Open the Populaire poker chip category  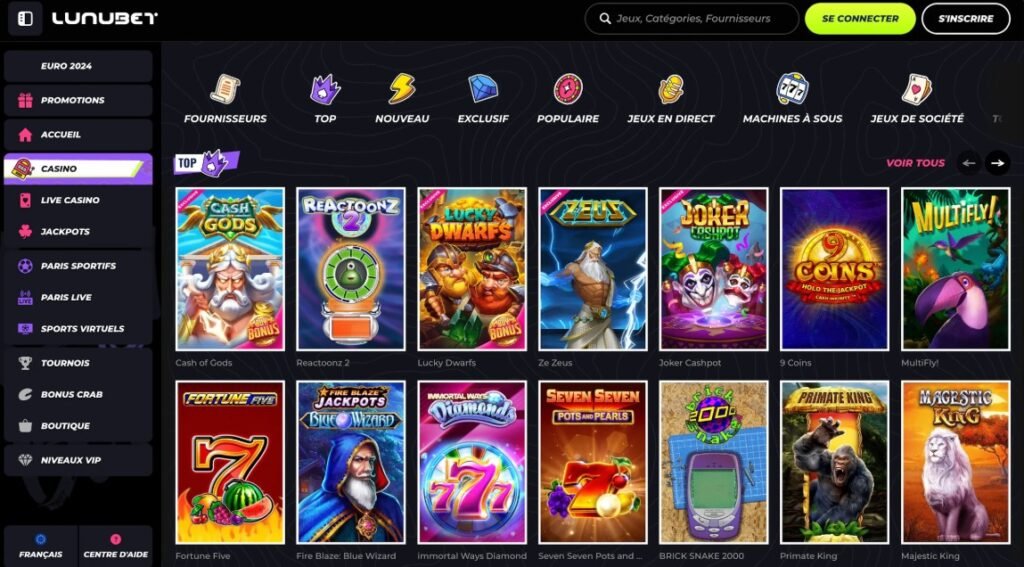pos(568,90)
